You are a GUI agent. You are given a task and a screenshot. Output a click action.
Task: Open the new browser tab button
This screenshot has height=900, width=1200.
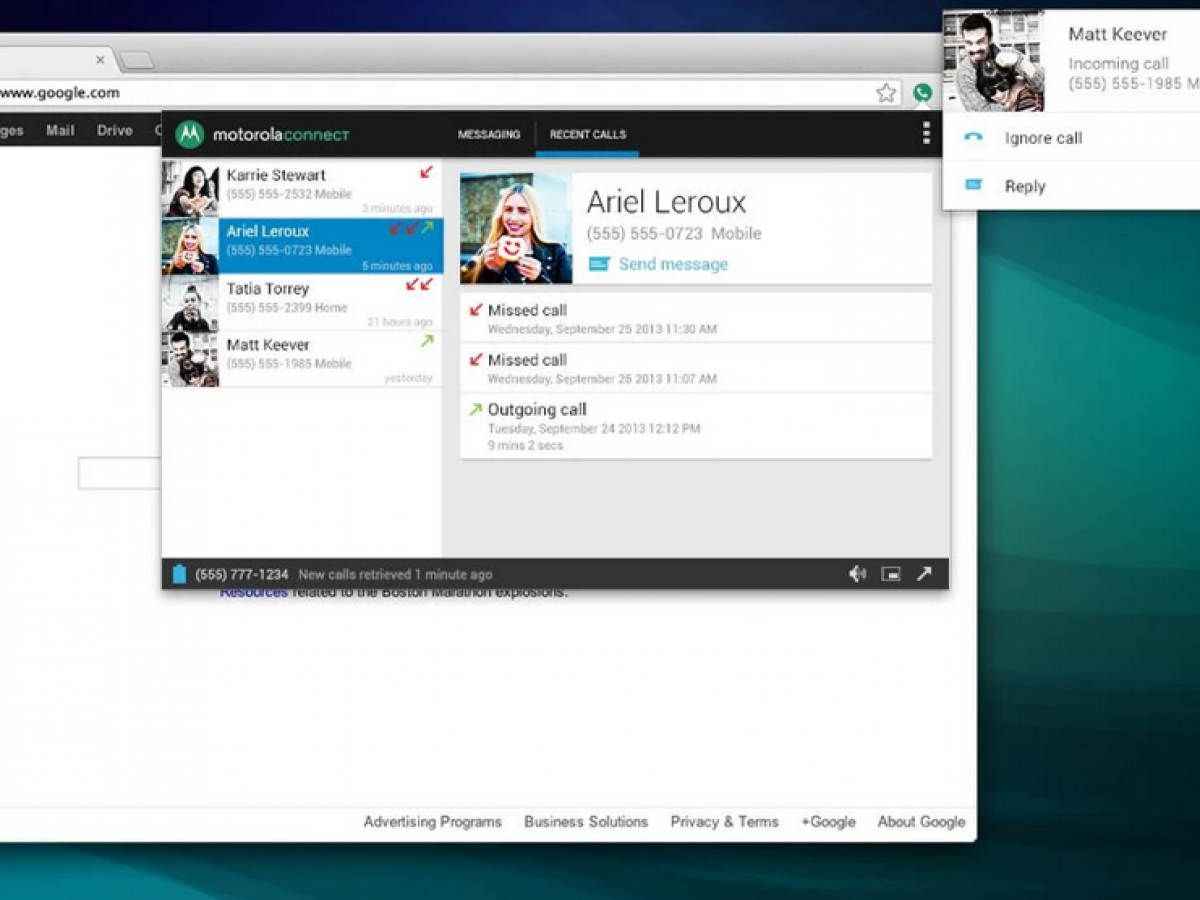(x=137, y=60)
